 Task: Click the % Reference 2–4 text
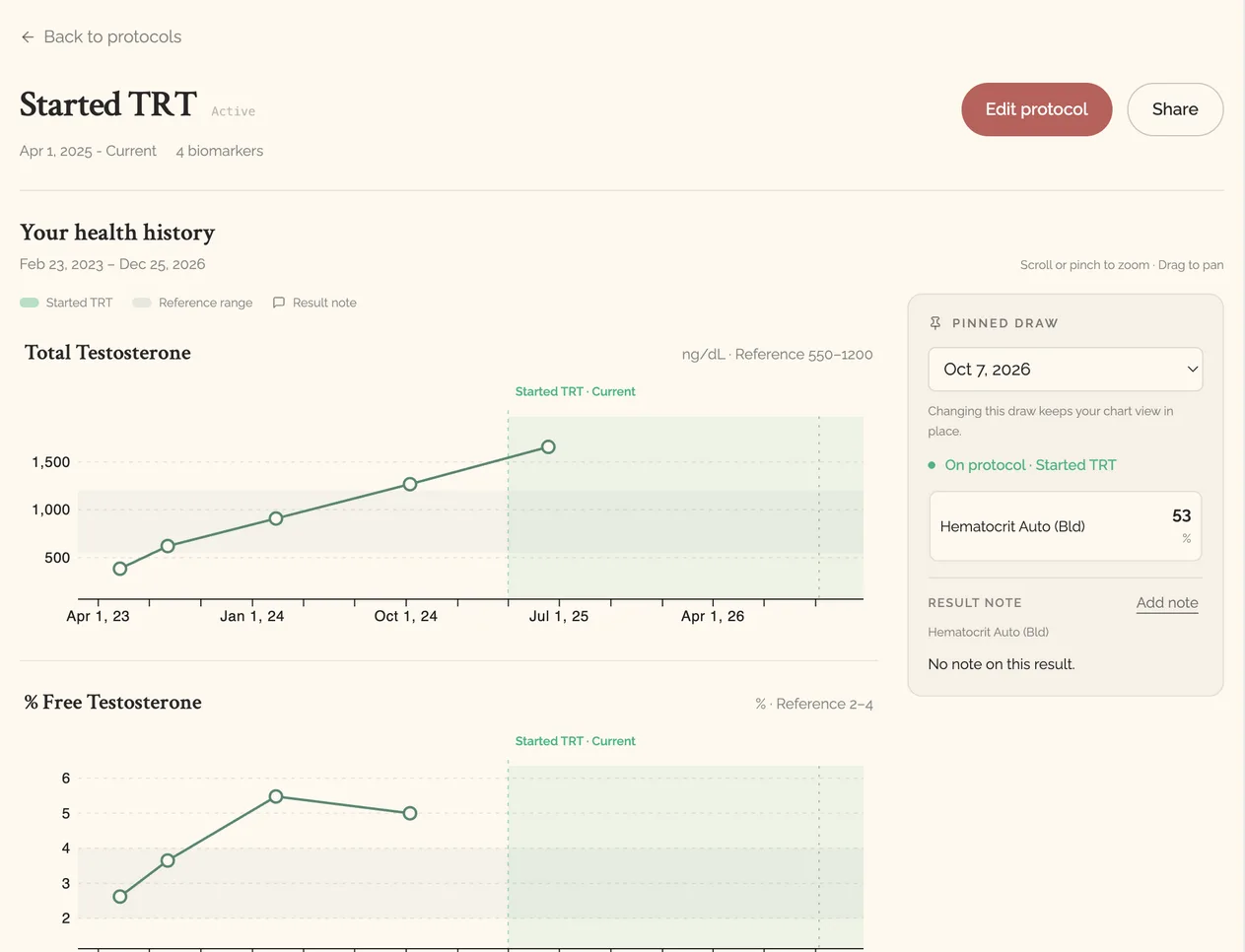click(813, 704)
